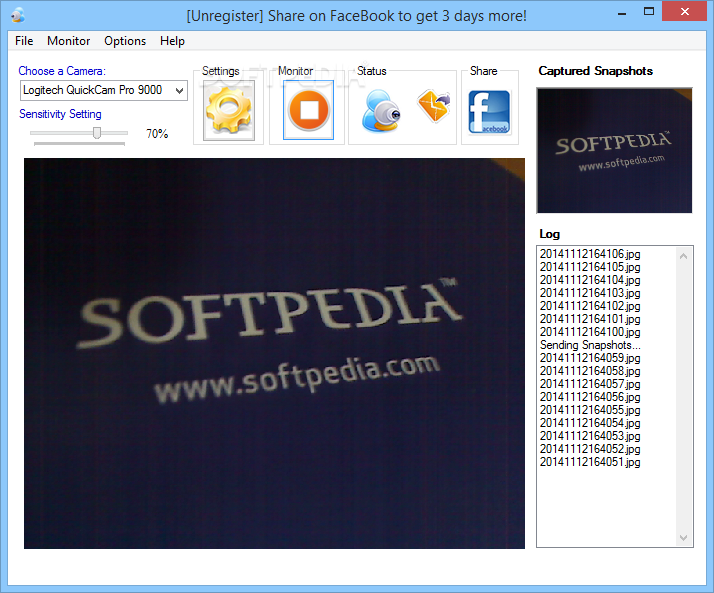This screenshot has height=593, width=714.
Task: Select log entry 2014112164053.jpg
Action: pyautogui.click(x=590, y=435)
